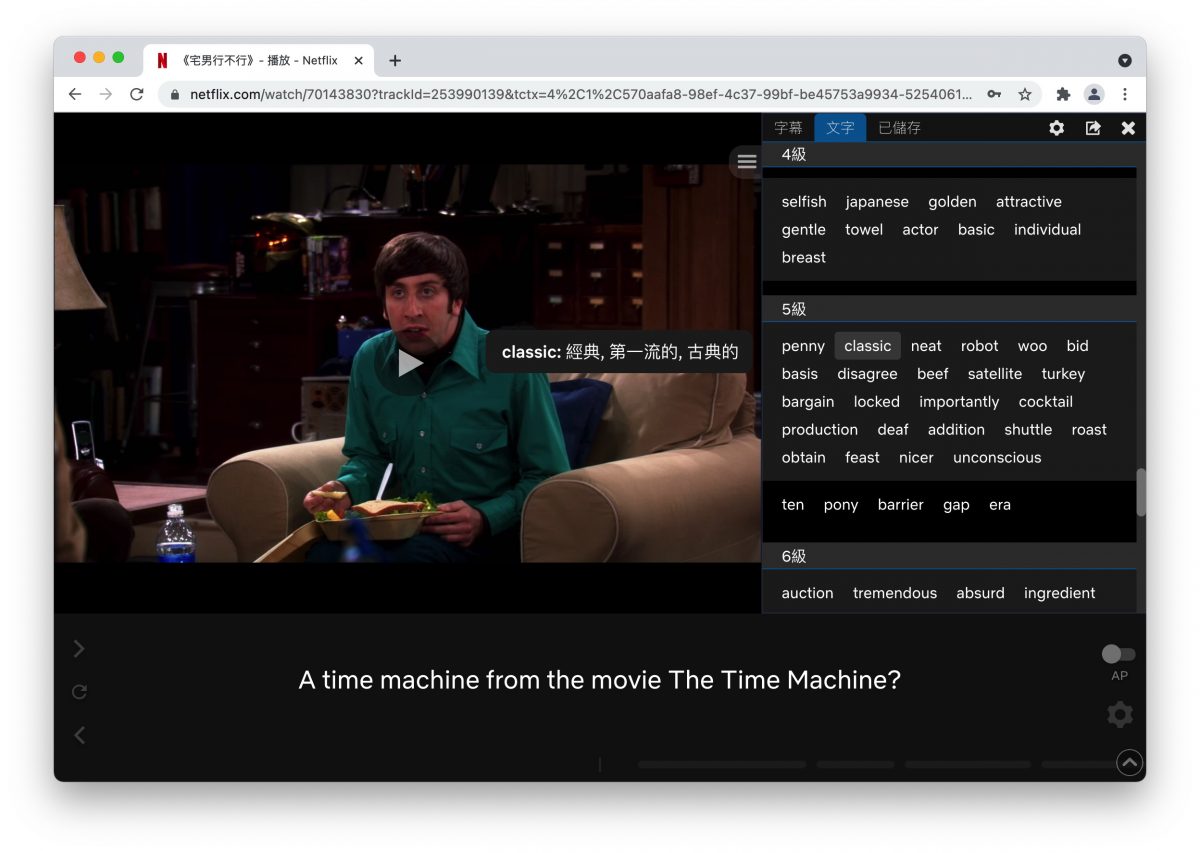Click the 6級 level header
Viewport: 1200px width, 853px height.
coord(949,556)
